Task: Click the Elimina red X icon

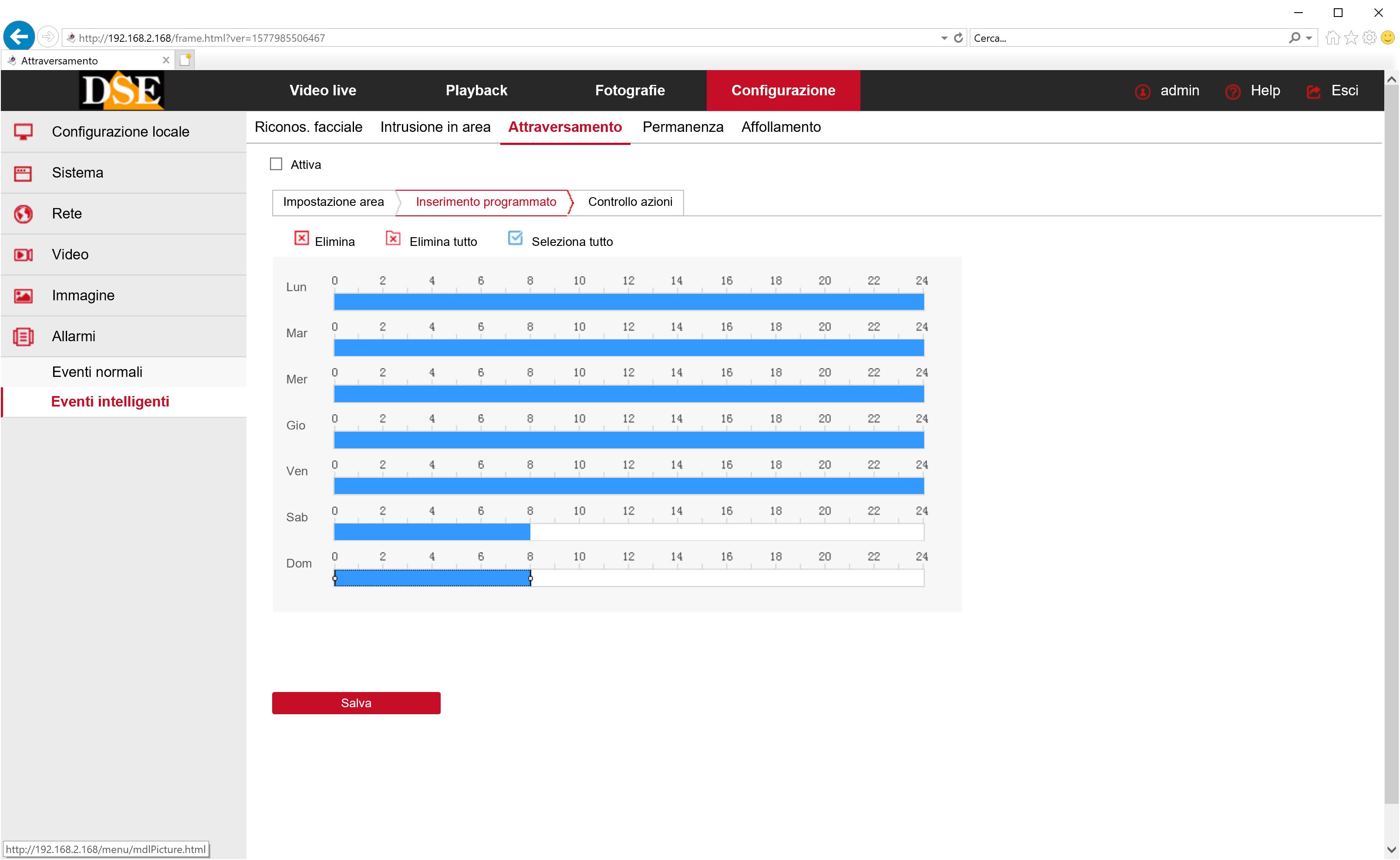Action: (301, 239)
